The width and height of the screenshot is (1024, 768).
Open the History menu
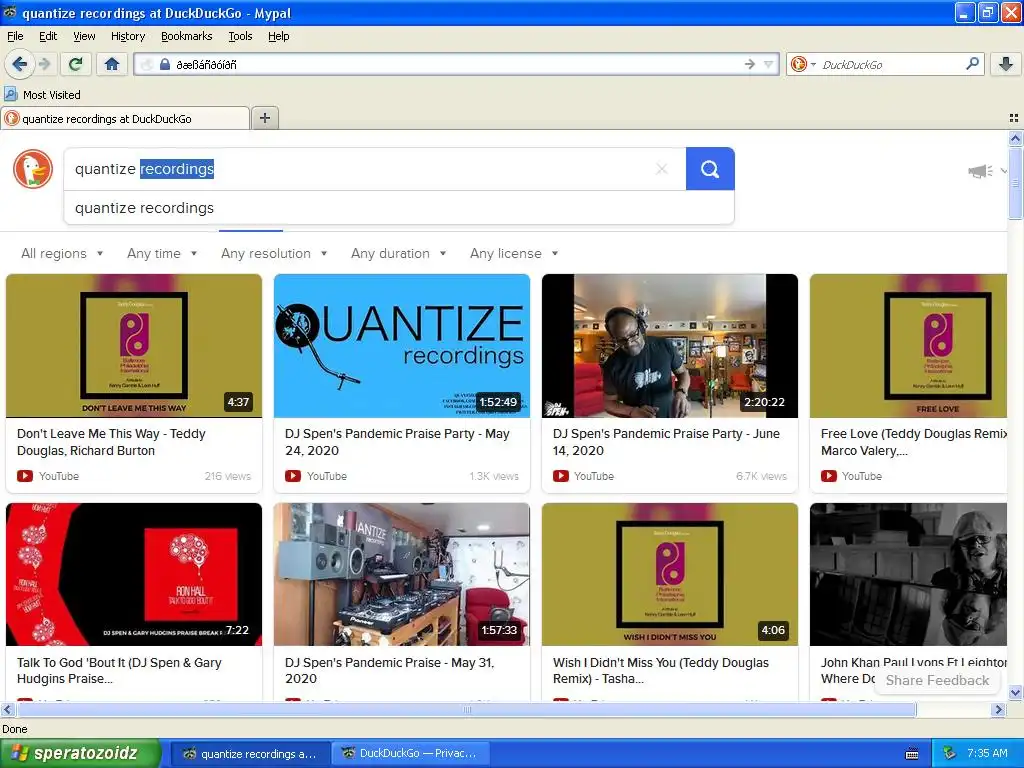click(x=127, y=36)
